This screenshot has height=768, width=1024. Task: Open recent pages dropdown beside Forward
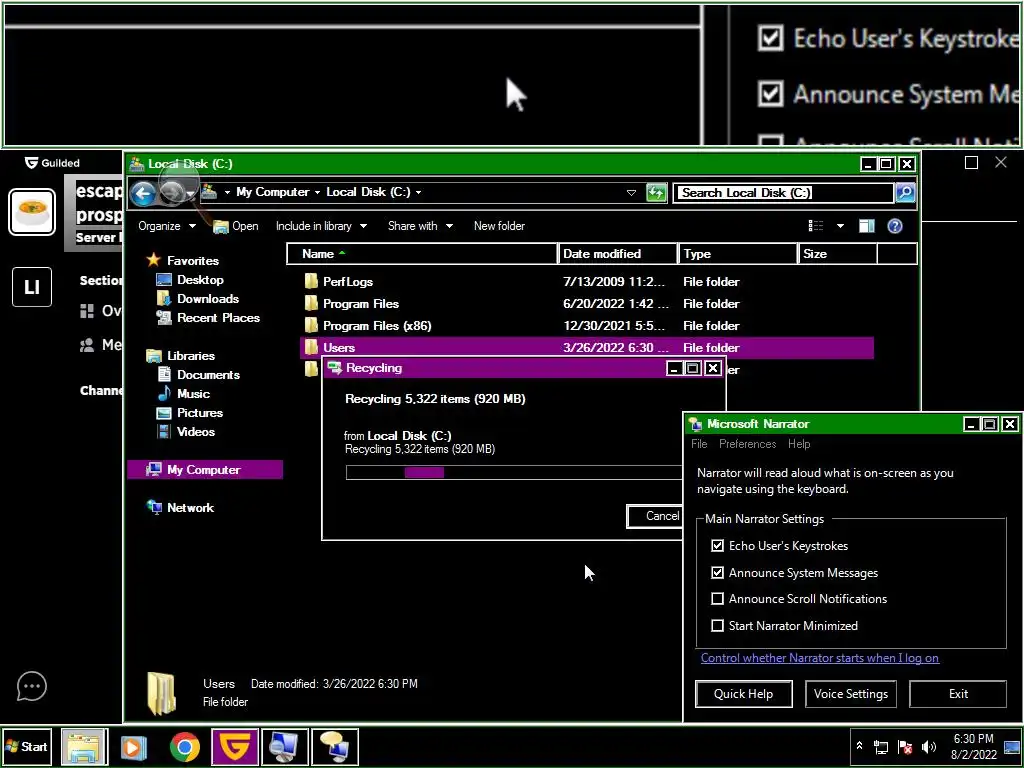click(x=189, y=194)
